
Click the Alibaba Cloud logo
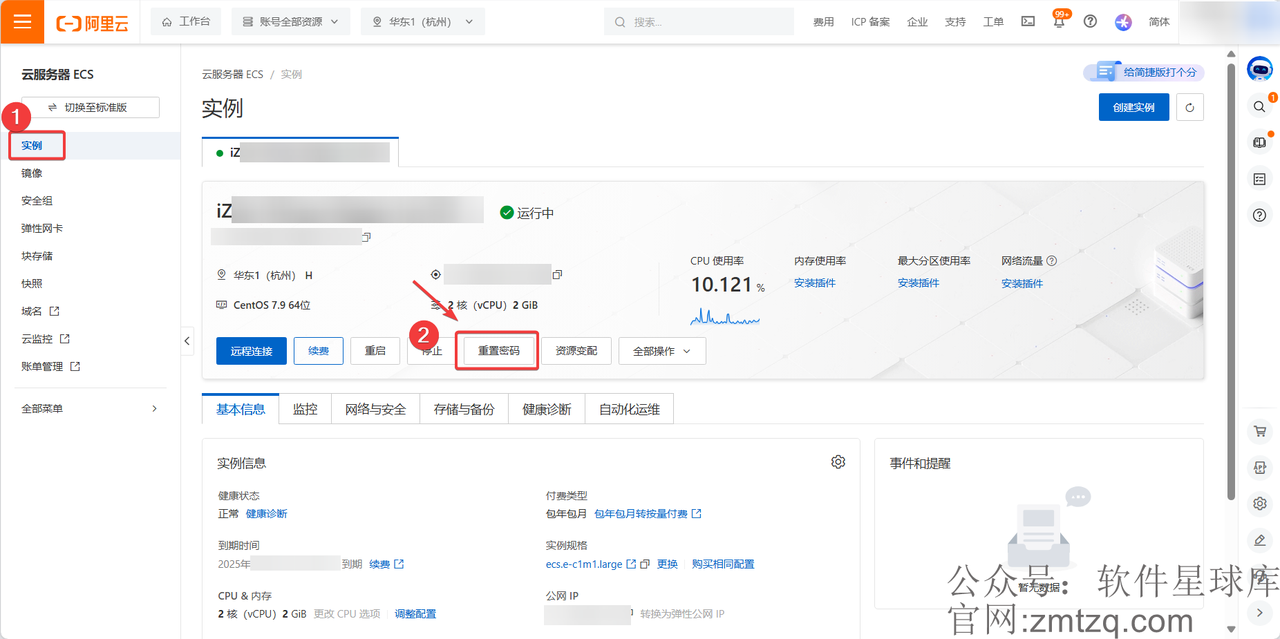click(x=93, y=22)
